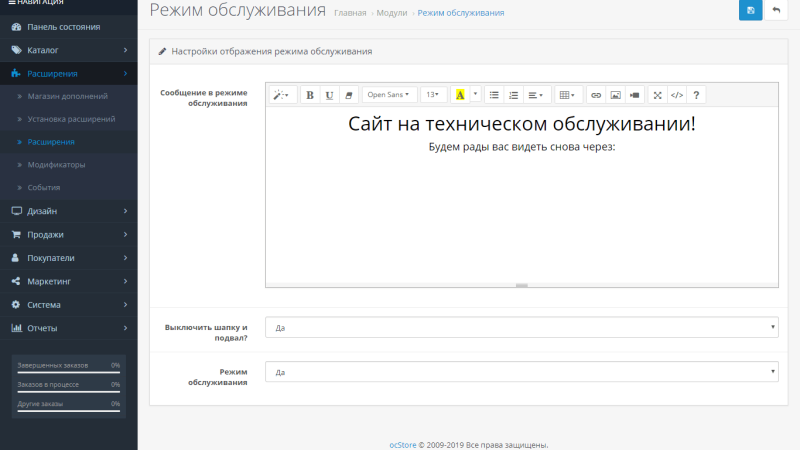800x450 pixels.
Task: Click the monitor icon beside Дизайн
Action: coord(16,211)
